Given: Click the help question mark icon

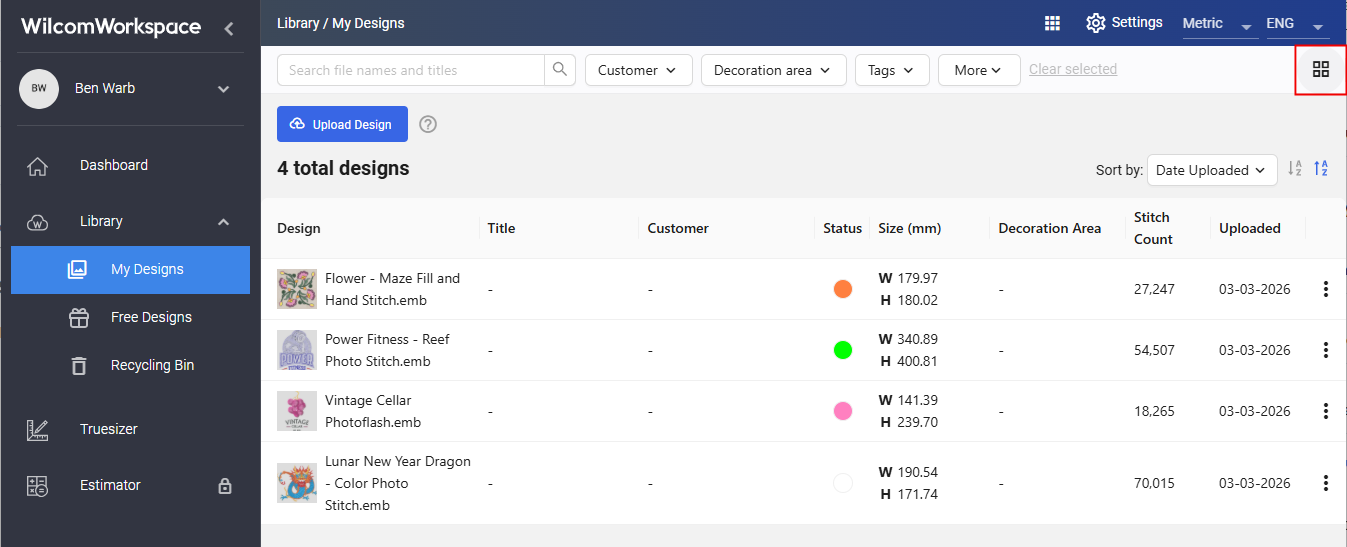Looking at the screenshot, I should pos(428,124).
